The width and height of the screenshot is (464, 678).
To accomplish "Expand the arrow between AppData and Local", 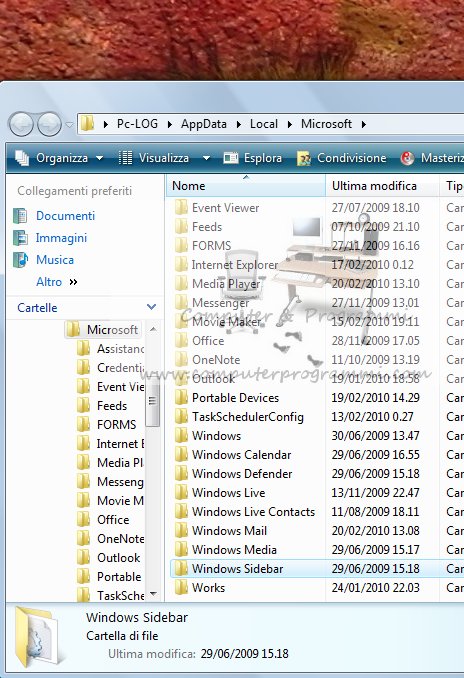I will [239, 125].
